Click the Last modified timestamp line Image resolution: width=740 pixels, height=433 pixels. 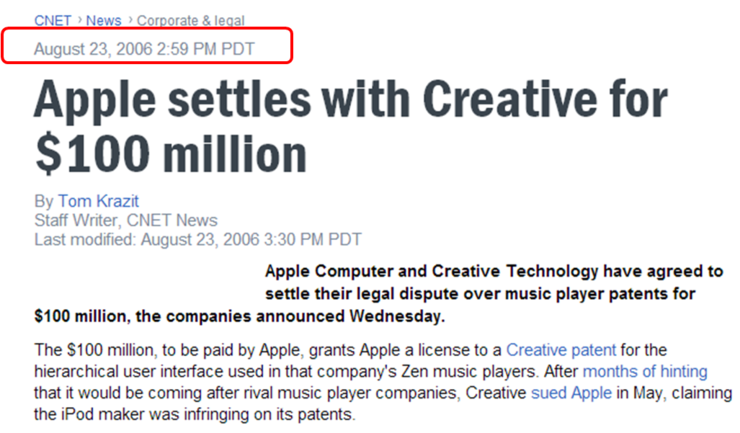coord(198,240)
